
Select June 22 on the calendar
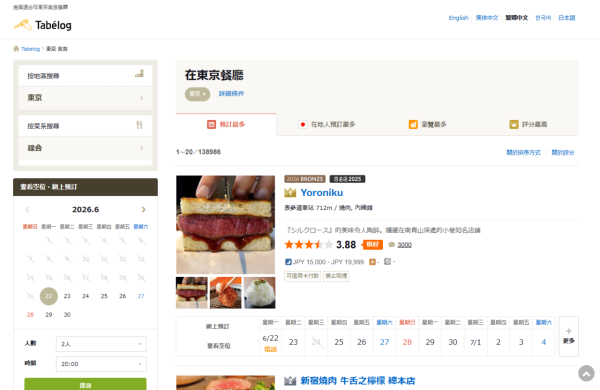[49, 296]
